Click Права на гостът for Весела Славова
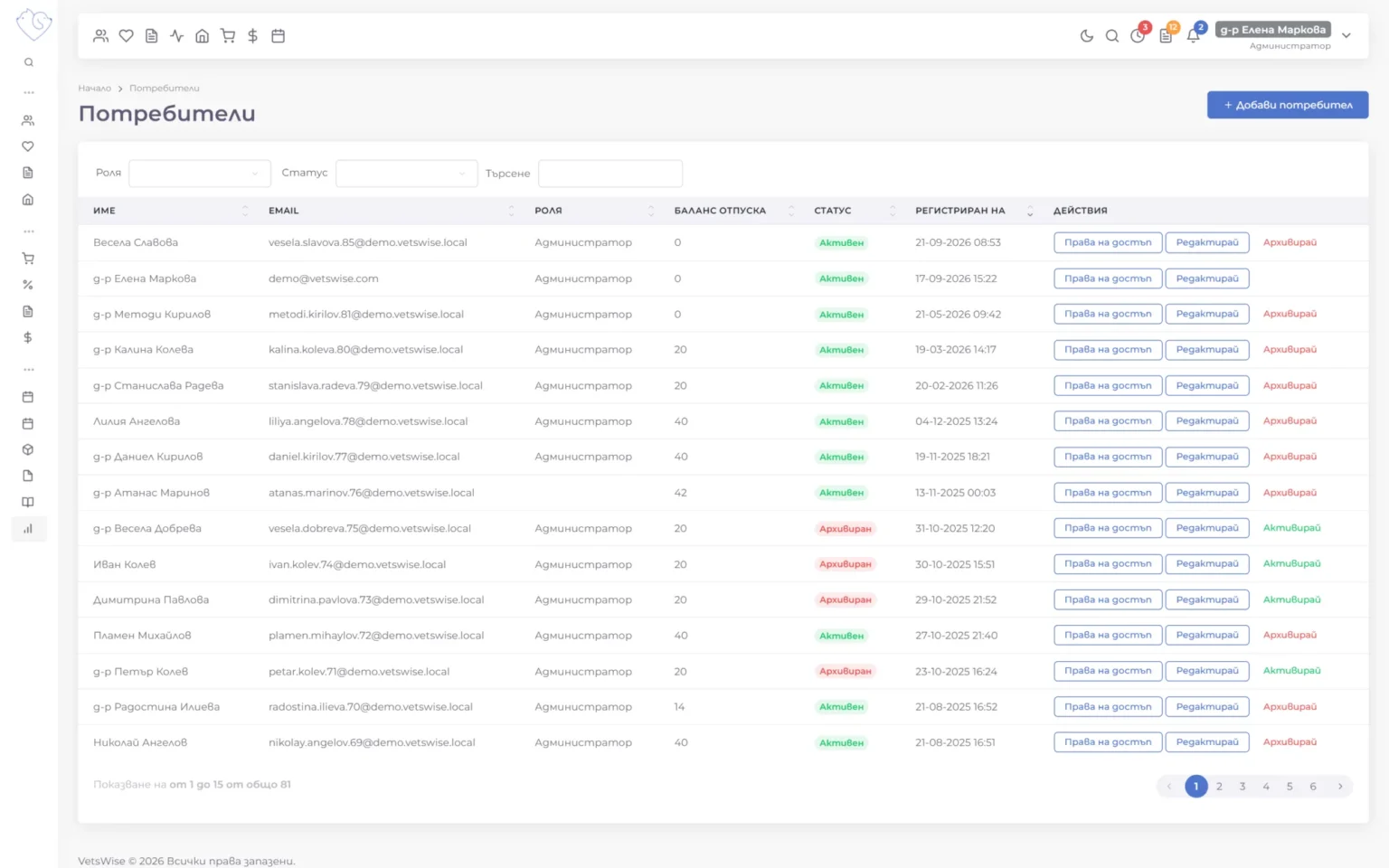Viewport: 1389px width, 868px height. (1108, 242)
